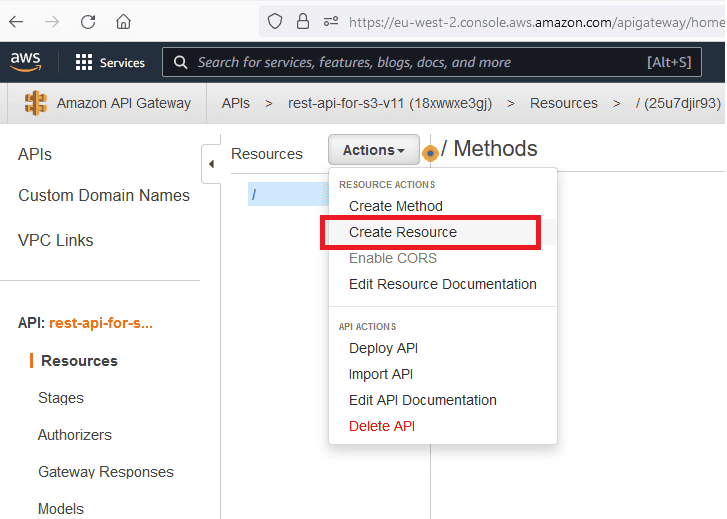Open Custom Domain Names in sidebar
The image size is (727, 519).
click(103, 196)
